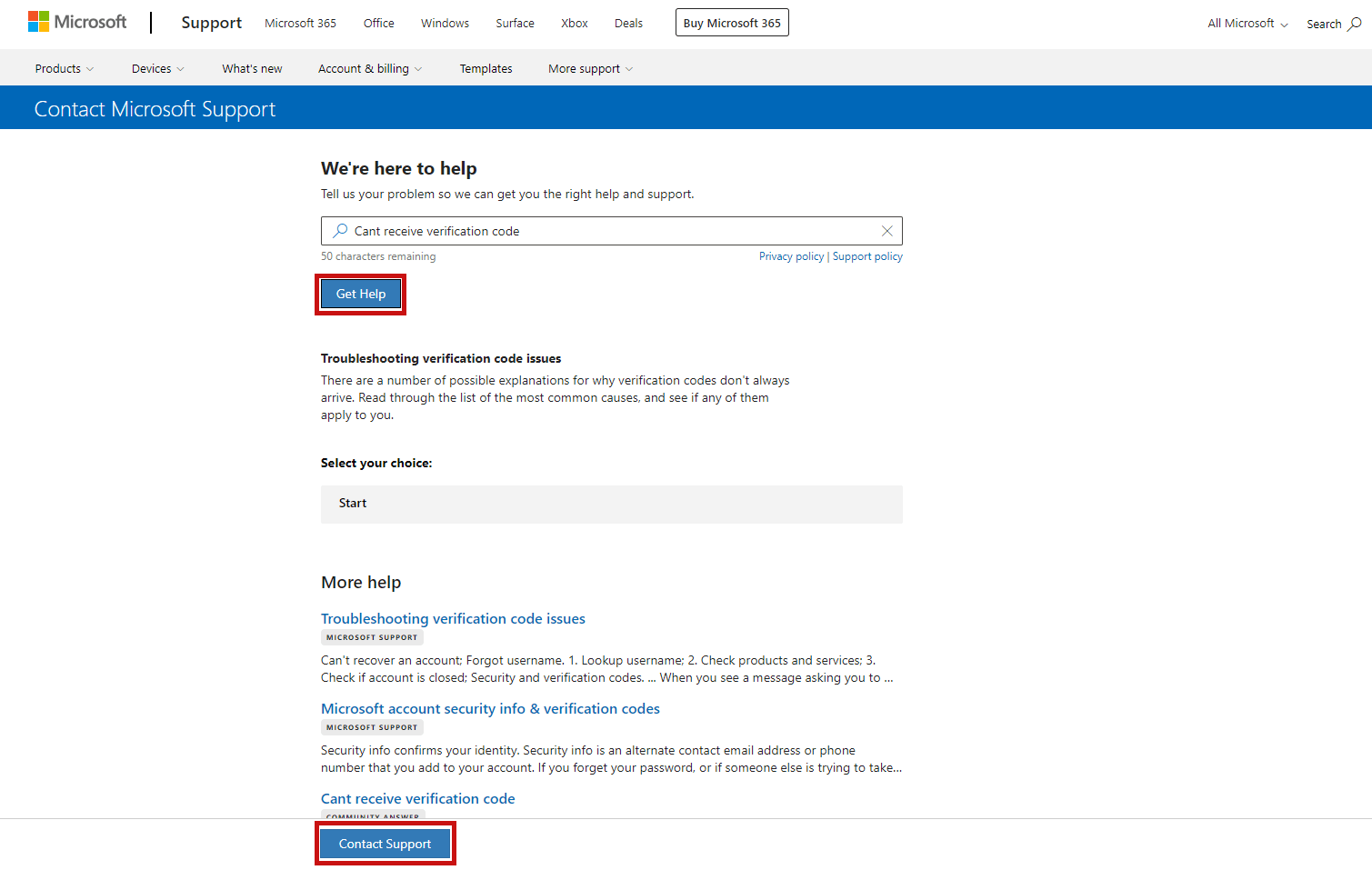Clear the search box with X icon
This screenshot has height=870, width=1372.
(887, 231)
